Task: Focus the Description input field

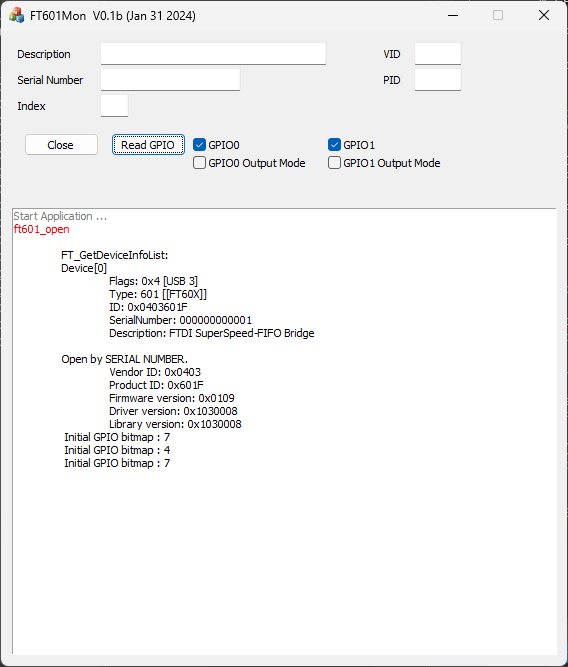Action: tap(213, 54)
